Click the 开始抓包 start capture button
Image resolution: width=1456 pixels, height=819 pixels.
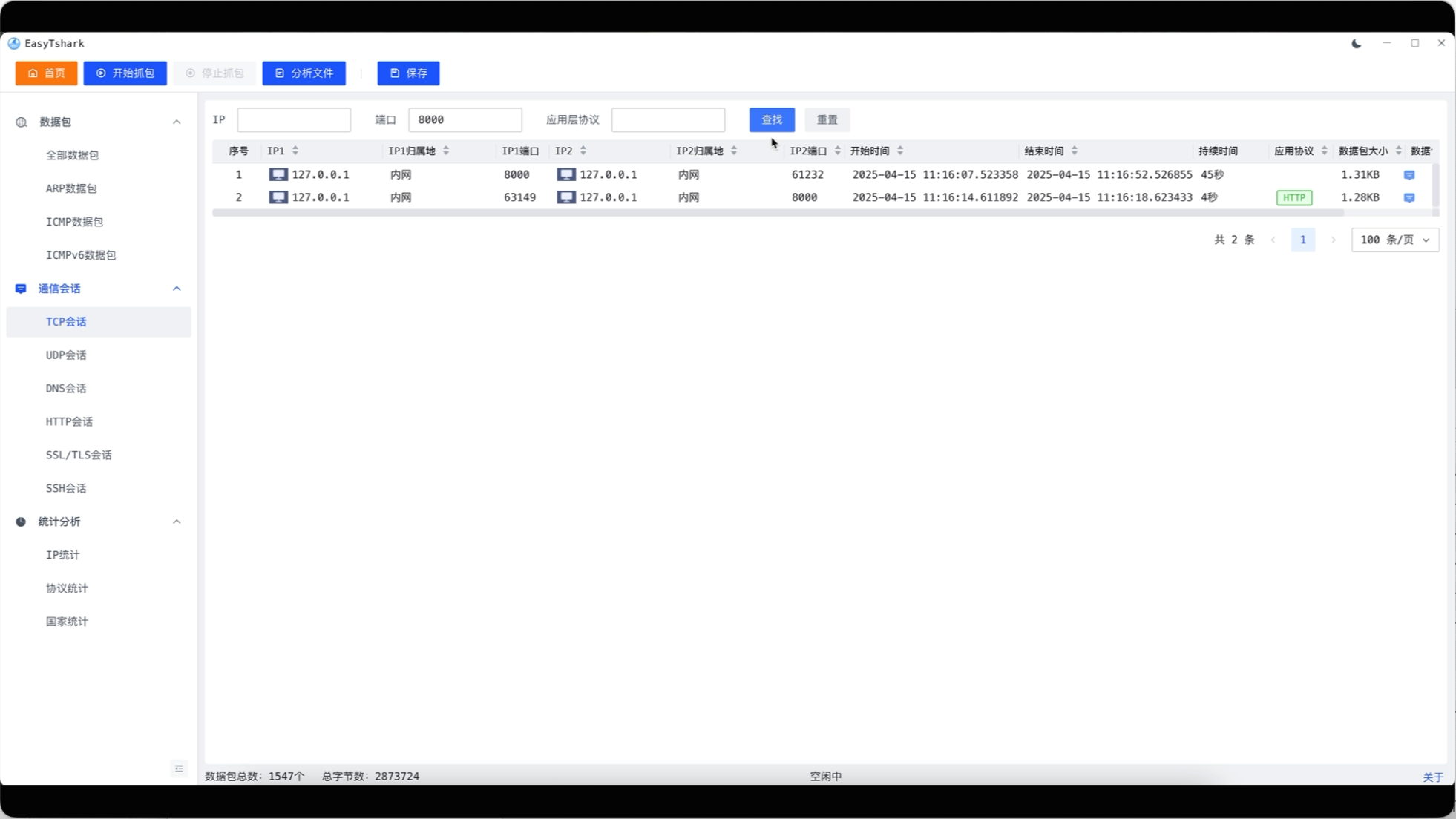click(x=125, y=73)
